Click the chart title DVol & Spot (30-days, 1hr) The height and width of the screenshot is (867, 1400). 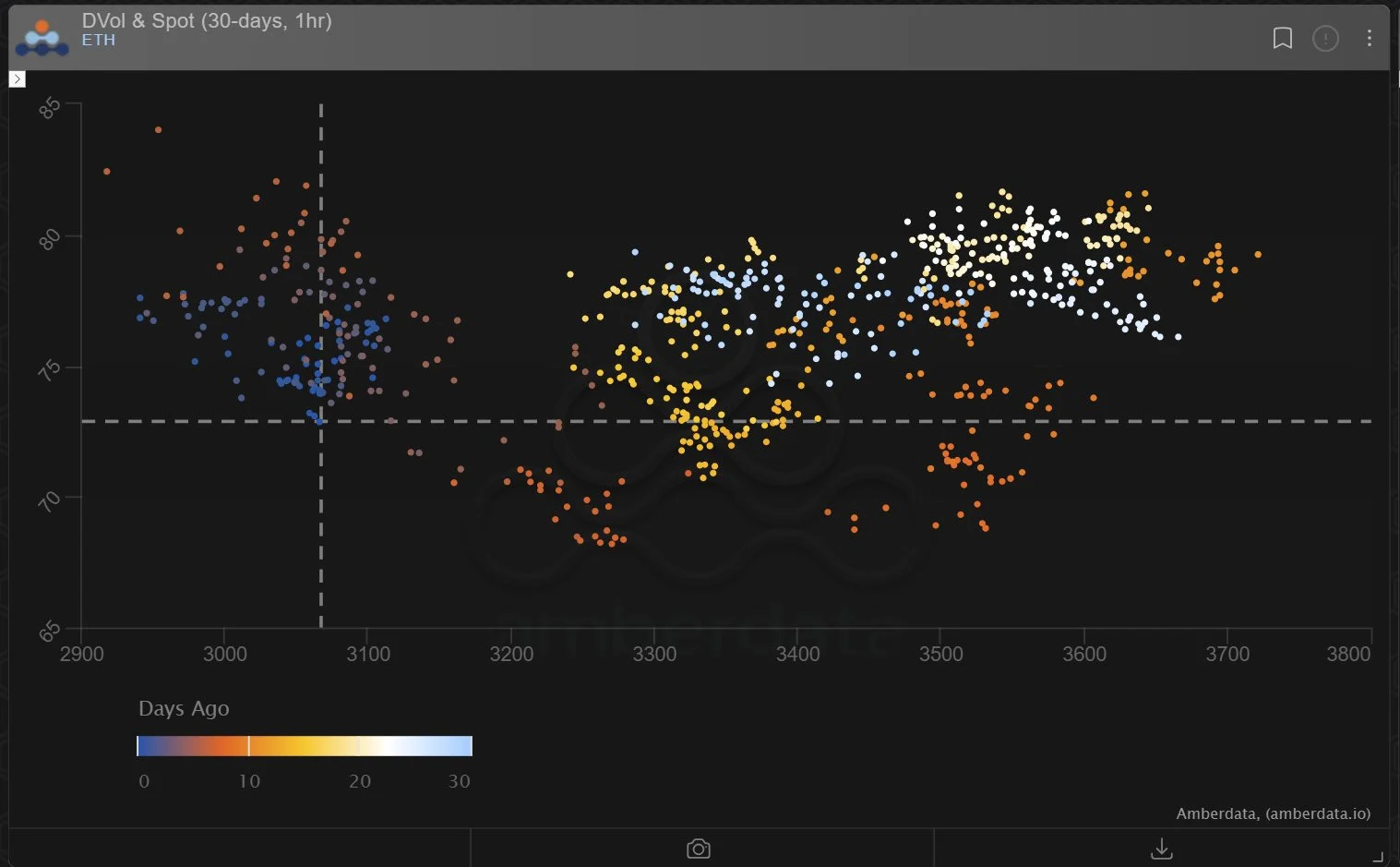[x=207, y=20]
